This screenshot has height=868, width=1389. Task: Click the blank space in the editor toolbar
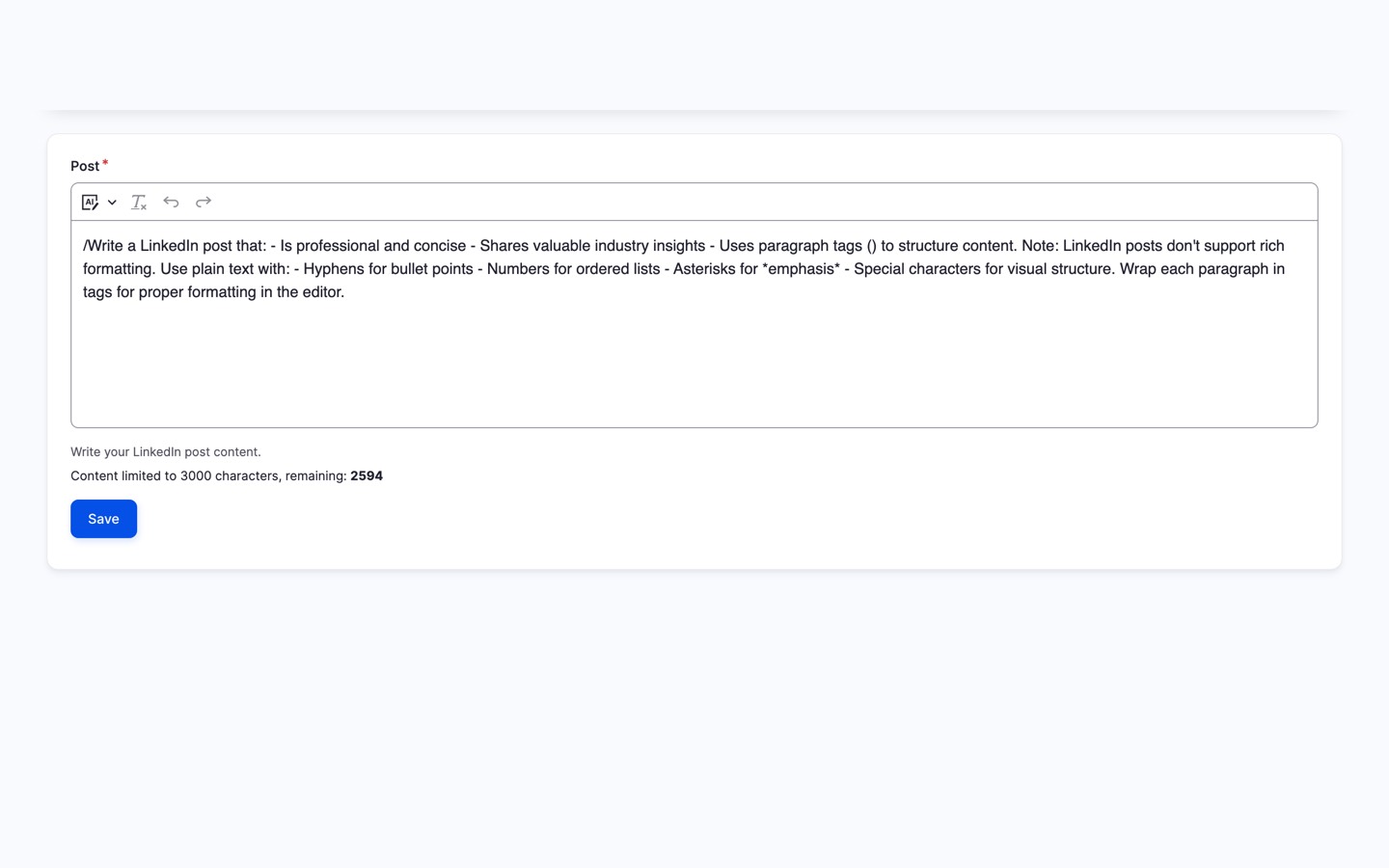pos(762,203)
